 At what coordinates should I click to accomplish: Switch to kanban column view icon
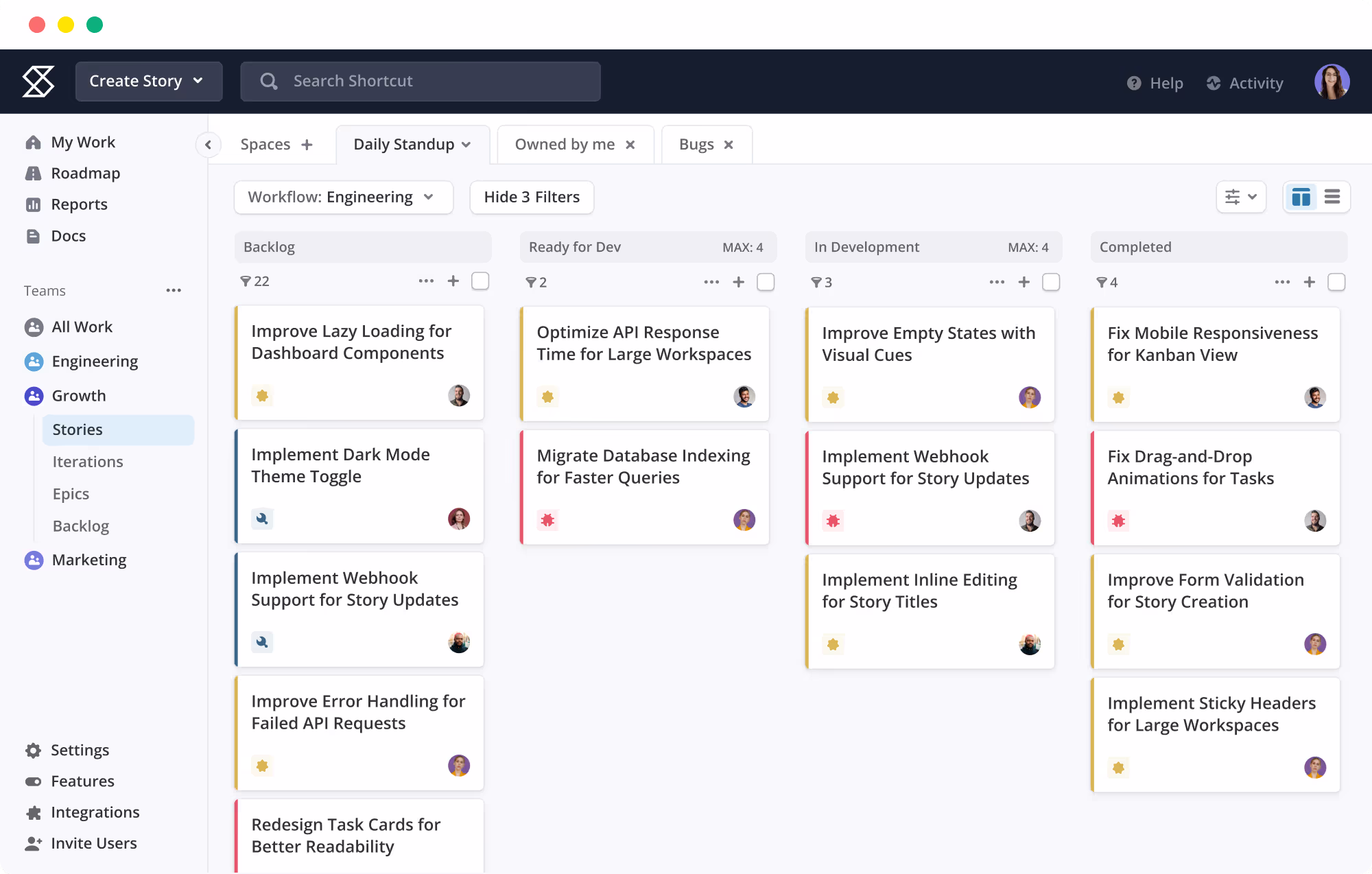1301,198
